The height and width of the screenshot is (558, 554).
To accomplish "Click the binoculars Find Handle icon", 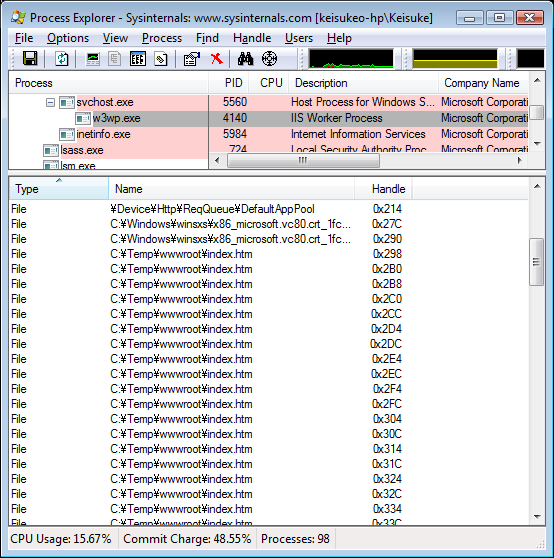I will (245, 59).
